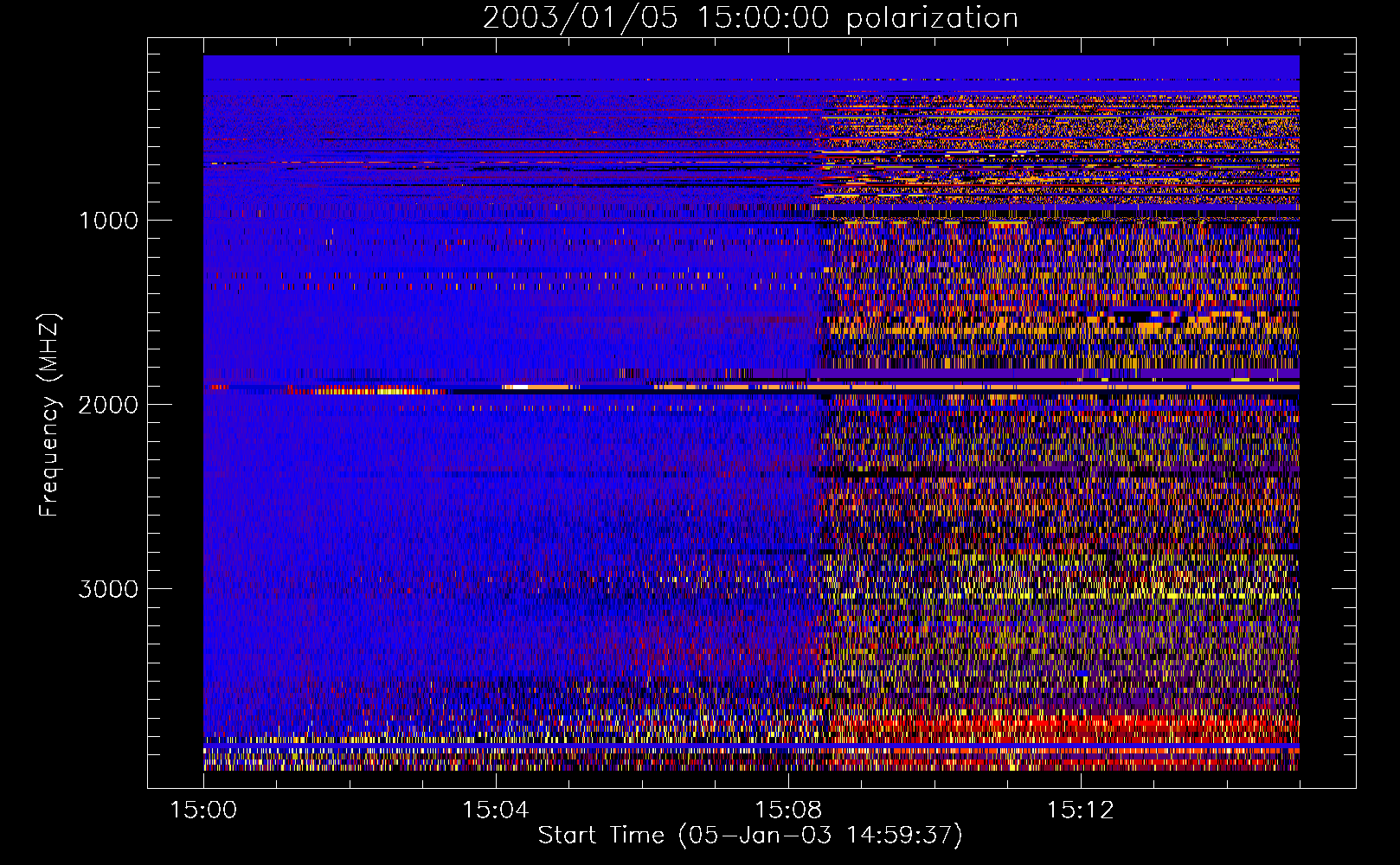
Task: Click the 'Frequency (MHZ)' axis label
Action: click(x=49, y=415)
